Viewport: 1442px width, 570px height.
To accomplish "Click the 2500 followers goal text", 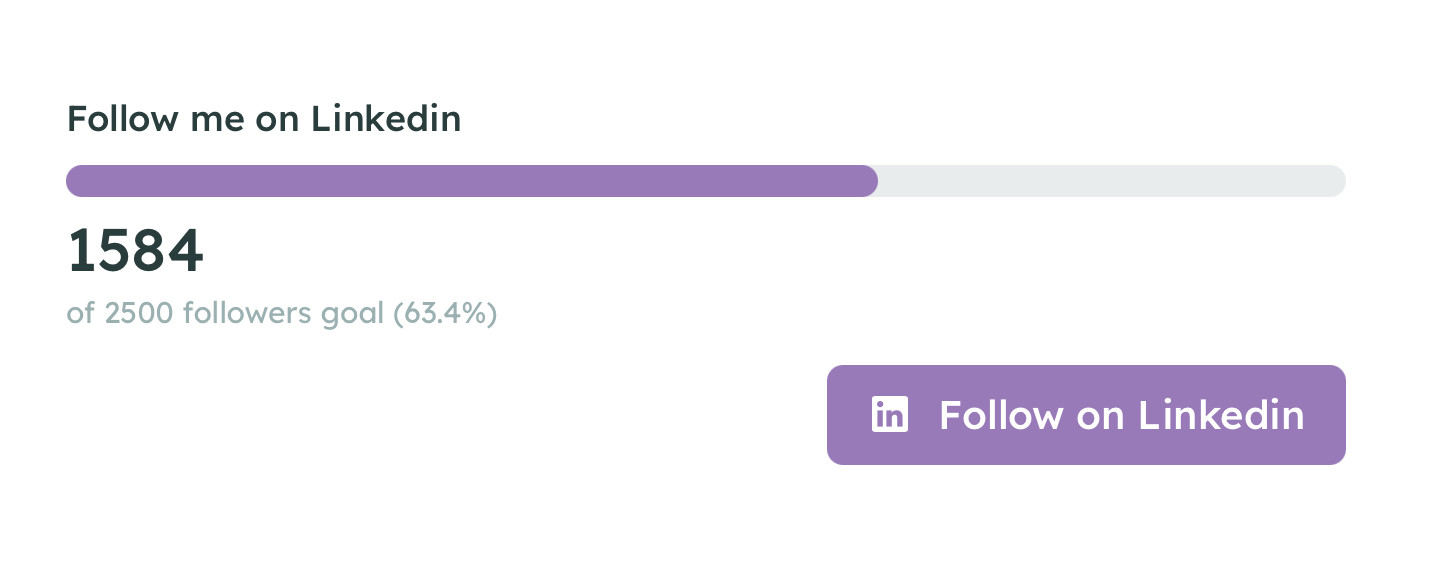I will [x=243, y=313].
